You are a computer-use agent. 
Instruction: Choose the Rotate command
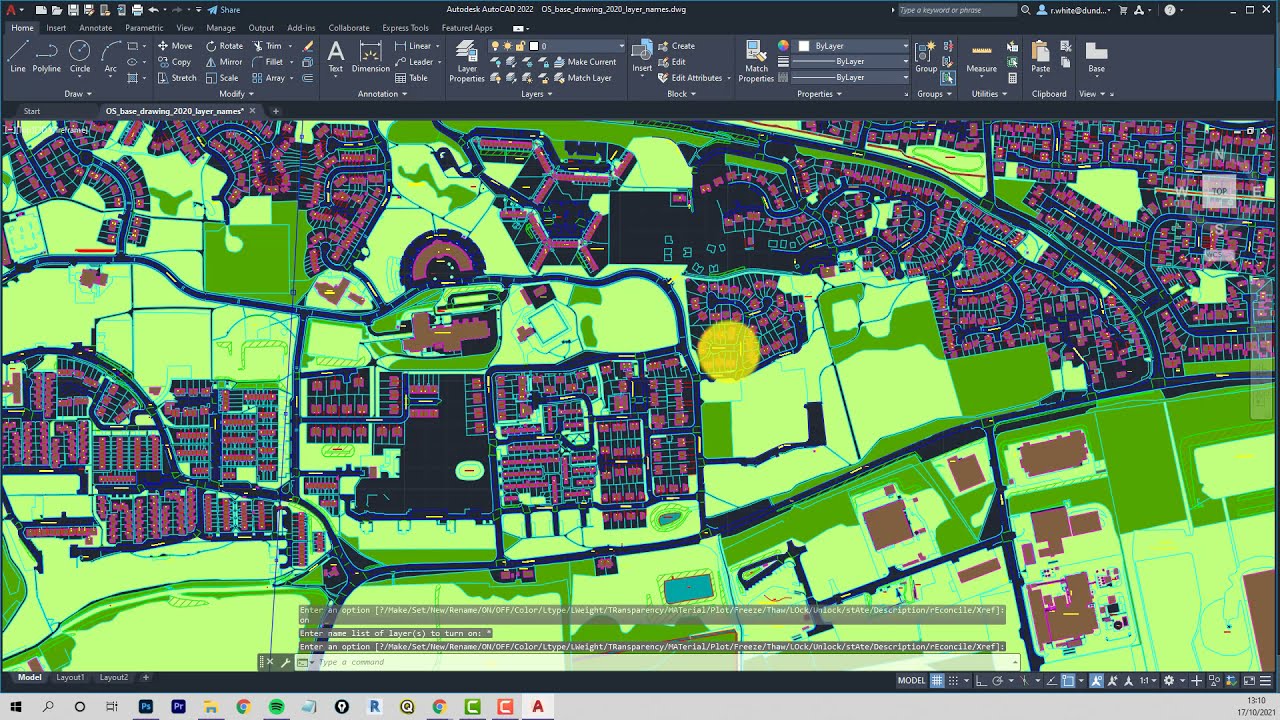[223, 46]
